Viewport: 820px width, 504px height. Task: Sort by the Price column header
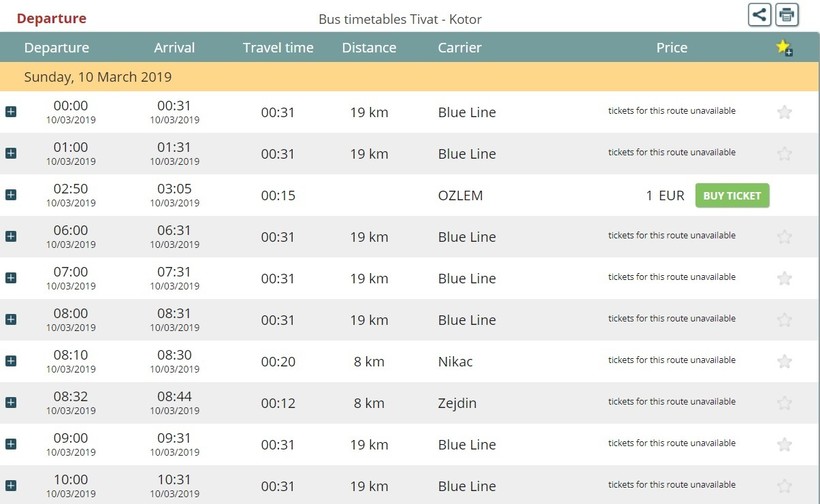671,48
